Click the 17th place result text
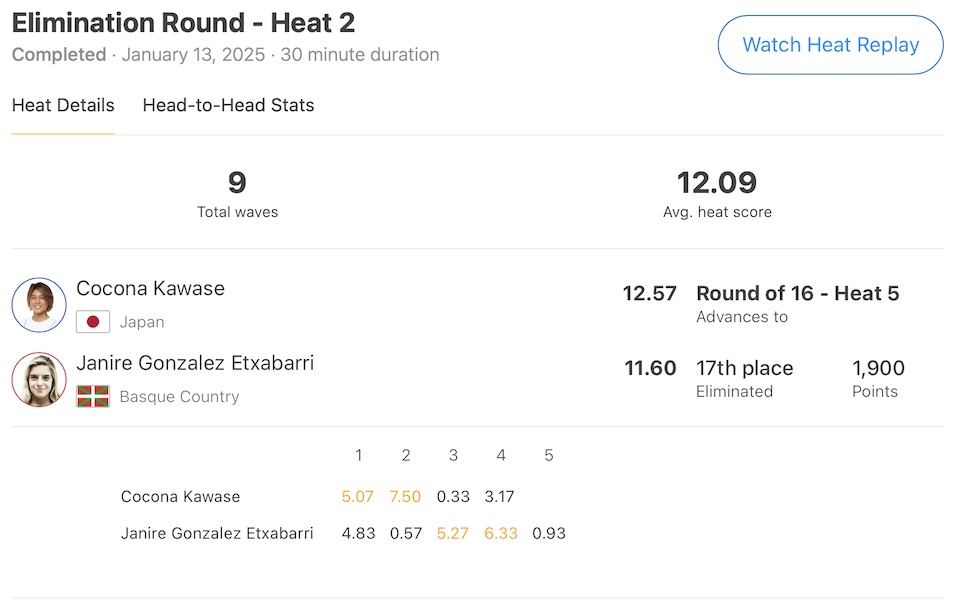This screenshot has height=610, width=960. pyautogui.click(x=744, y=368)
